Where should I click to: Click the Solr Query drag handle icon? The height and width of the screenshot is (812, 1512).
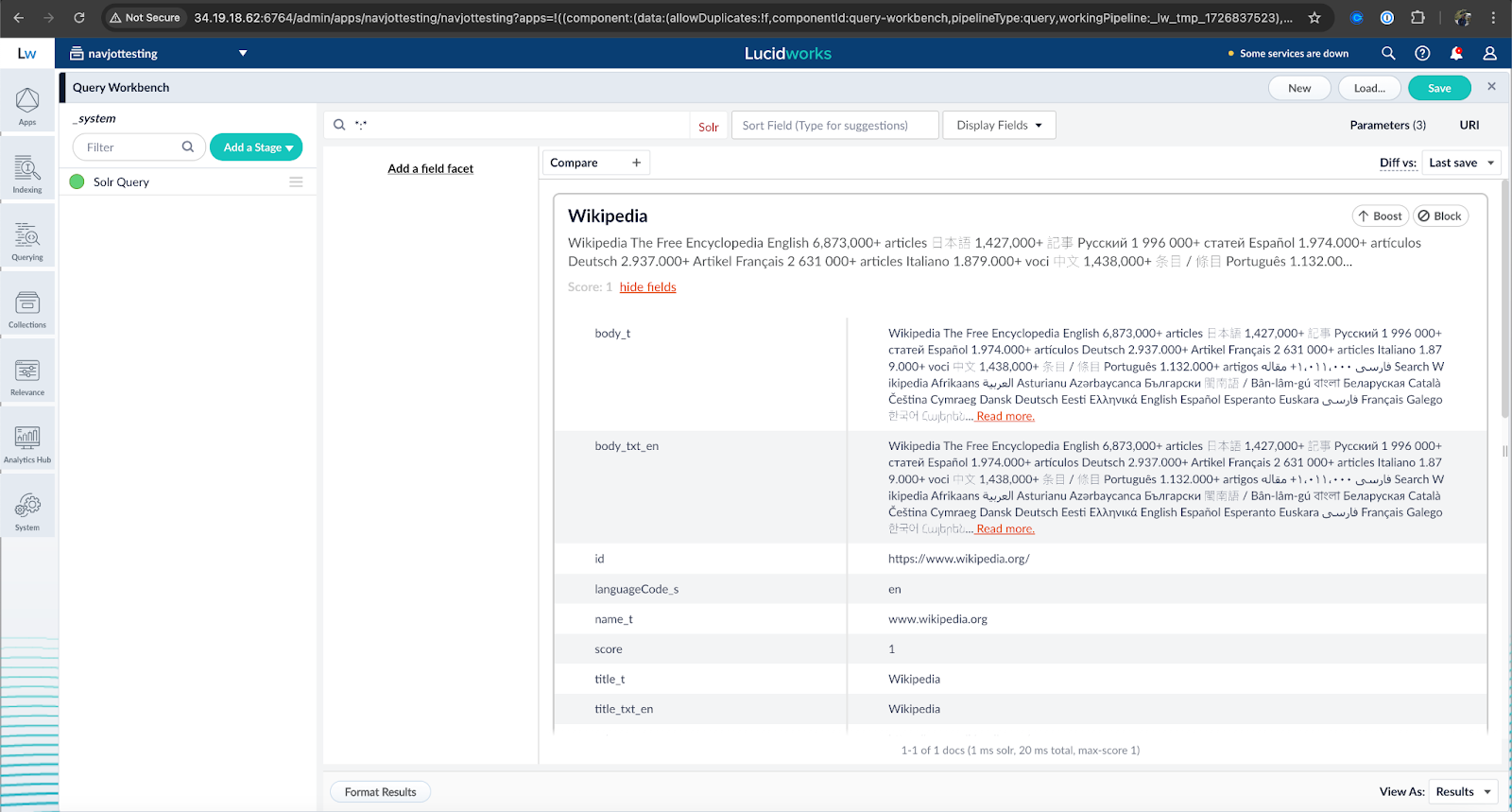tap(296, 181)
